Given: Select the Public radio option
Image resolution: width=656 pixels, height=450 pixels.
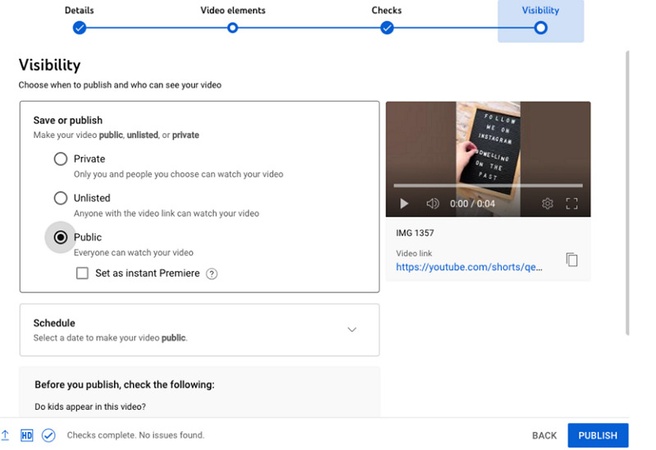Looking at the screenshot, I should pyautogui.click(x=61, y=237).
